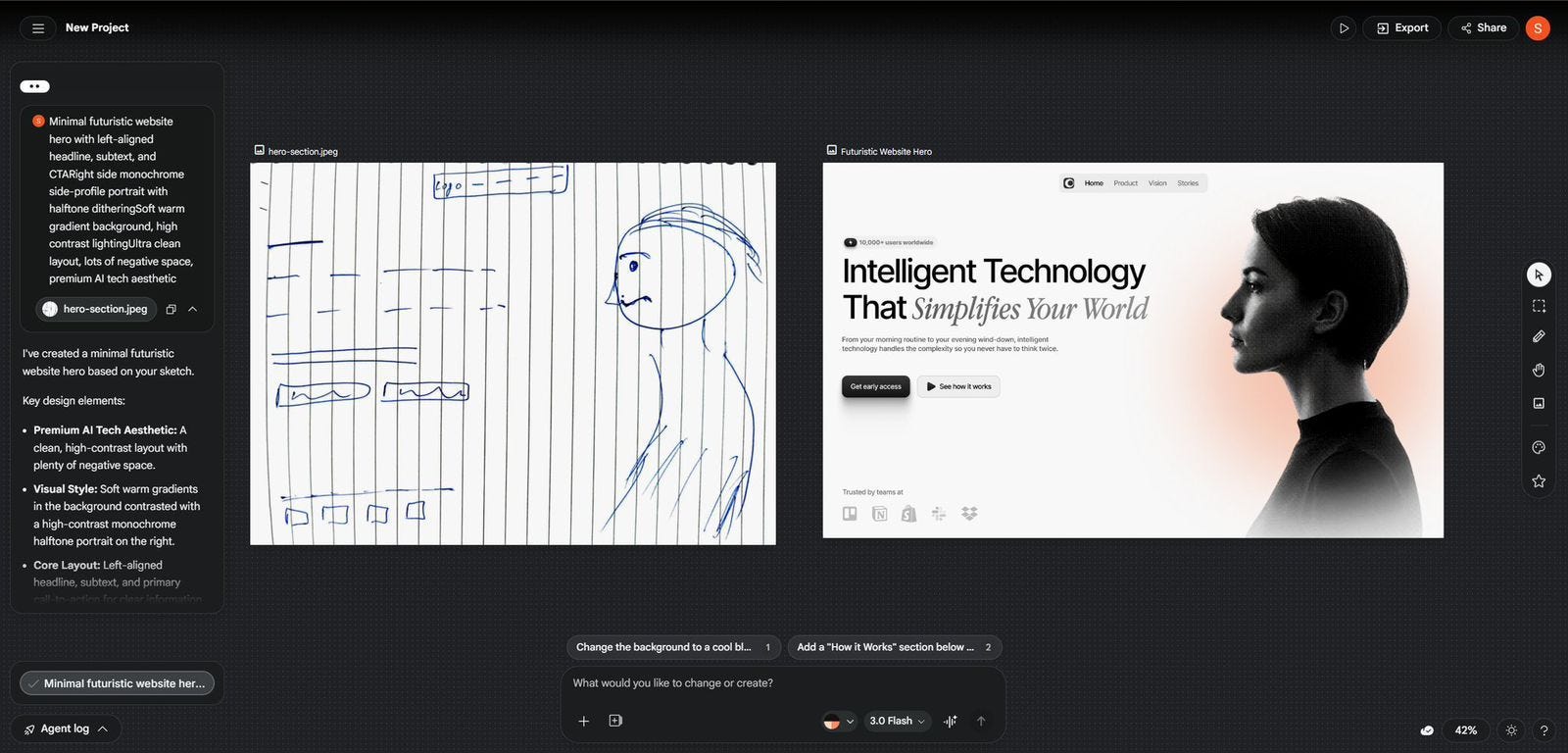The image size is (1568, 753).
Task: Click the typing indicator dots in the chat panel
Action: point(34,86)
